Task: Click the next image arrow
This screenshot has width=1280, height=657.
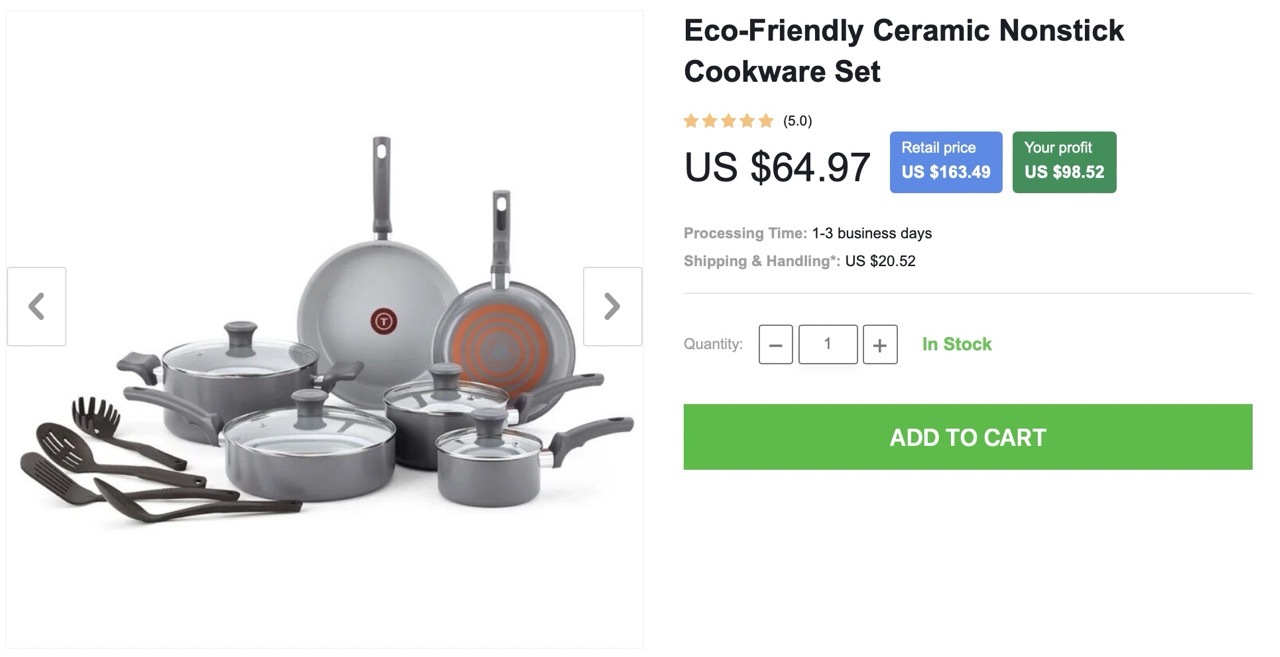Action: [x=612, y=306]
